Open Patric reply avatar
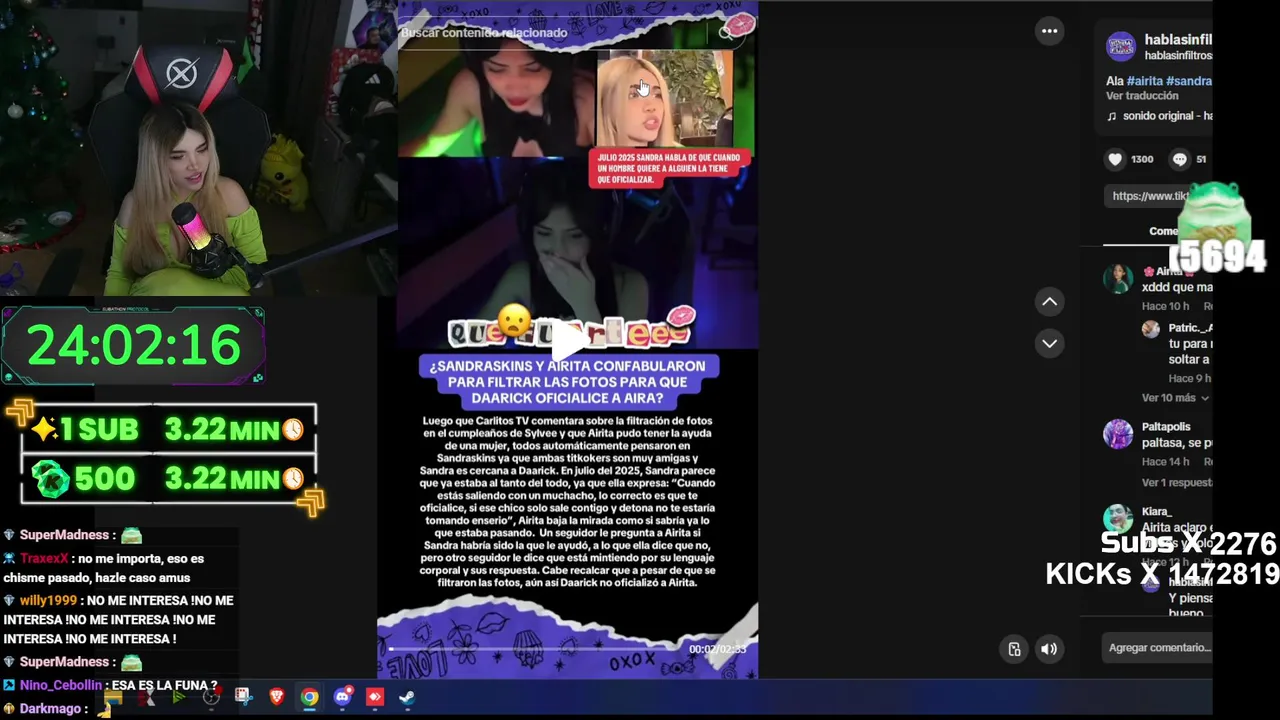Viewport: 1280px width, 720px height. coord(1151,329)
